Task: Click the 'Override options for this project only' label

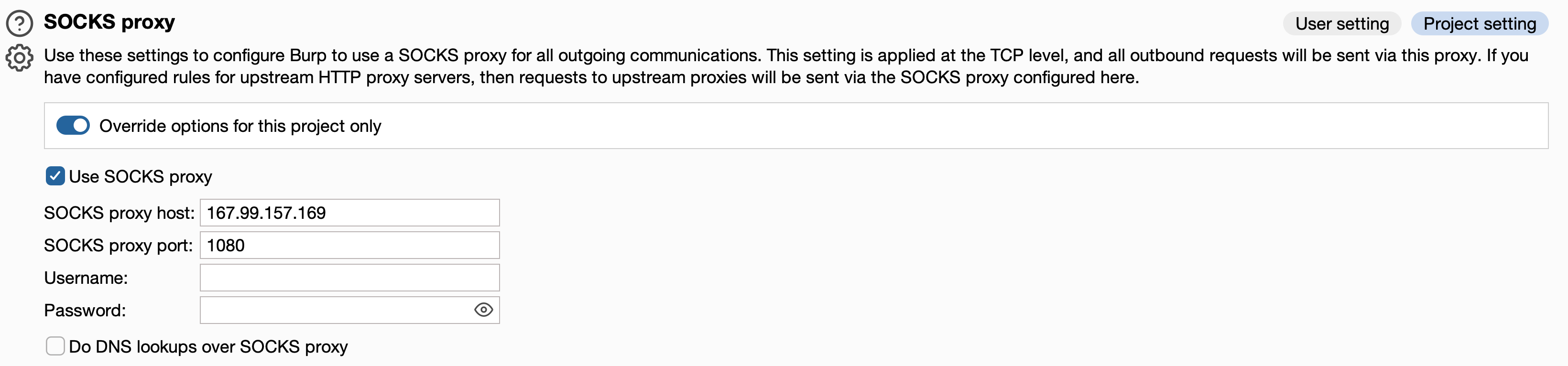Action: (240, 126)
